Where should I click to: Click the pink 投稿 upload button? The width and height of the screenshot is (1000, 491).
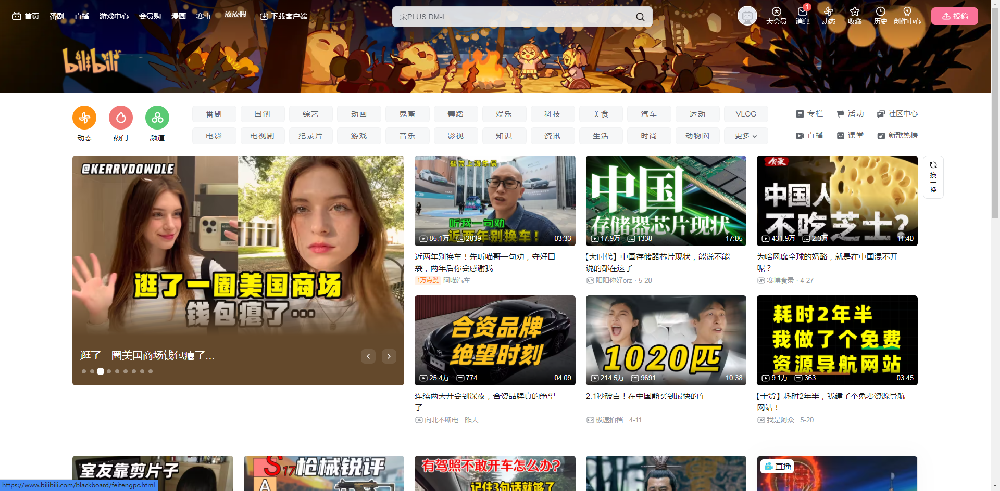click(x=954, y=16)
